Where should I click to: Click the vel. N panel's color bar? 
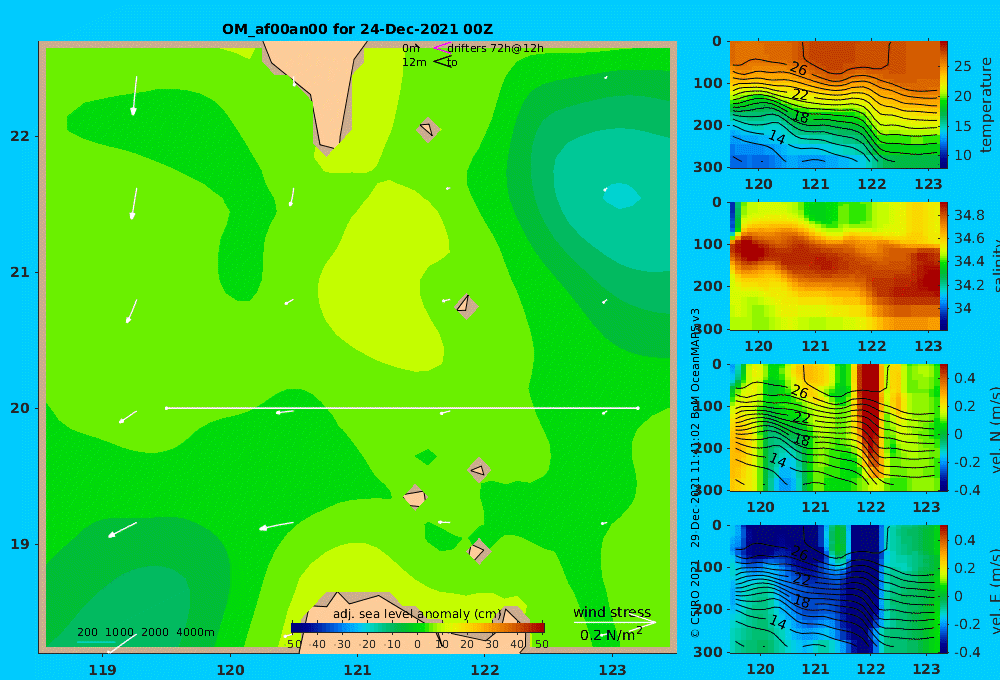click(x=943, y=427)
